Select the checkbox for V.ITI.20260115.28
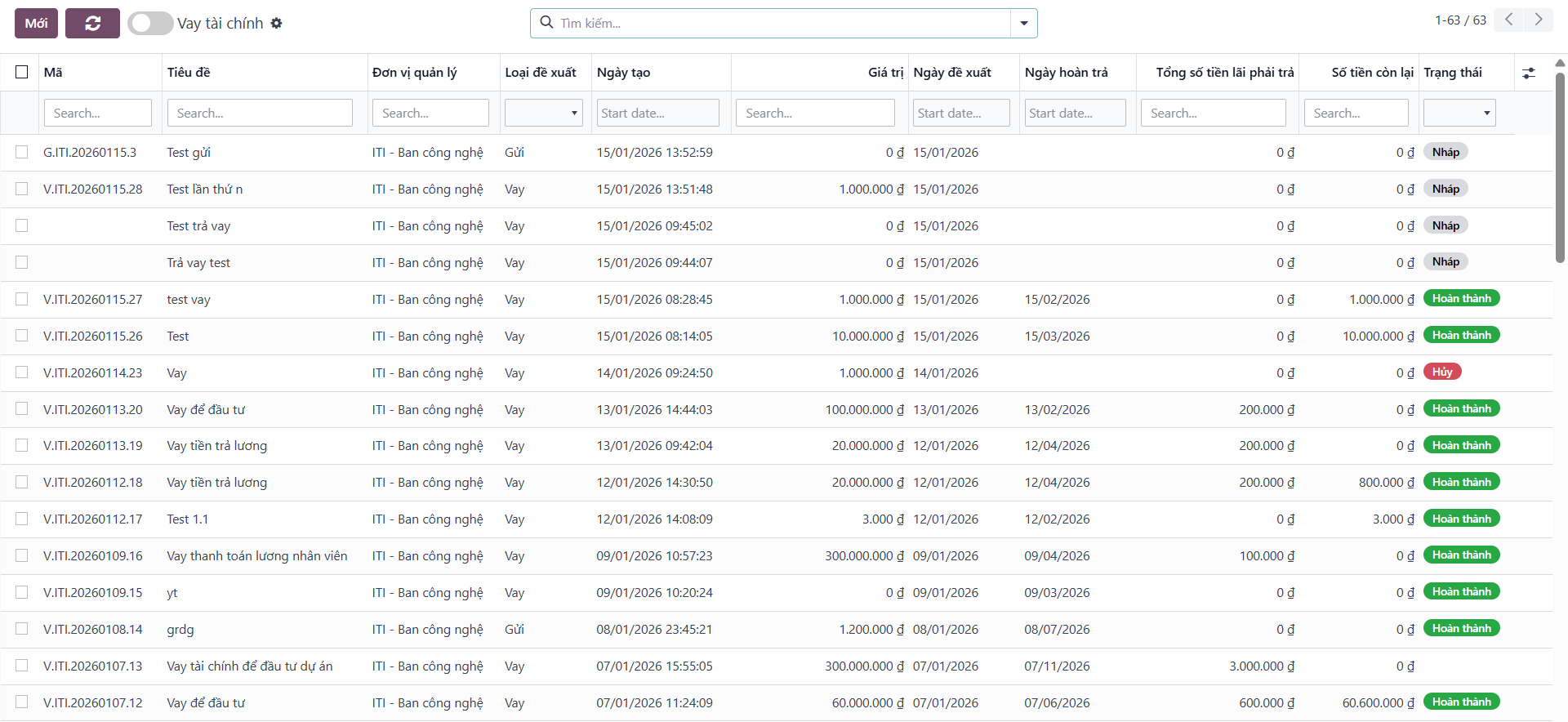The image size is (1568, 722). [22, 189]
